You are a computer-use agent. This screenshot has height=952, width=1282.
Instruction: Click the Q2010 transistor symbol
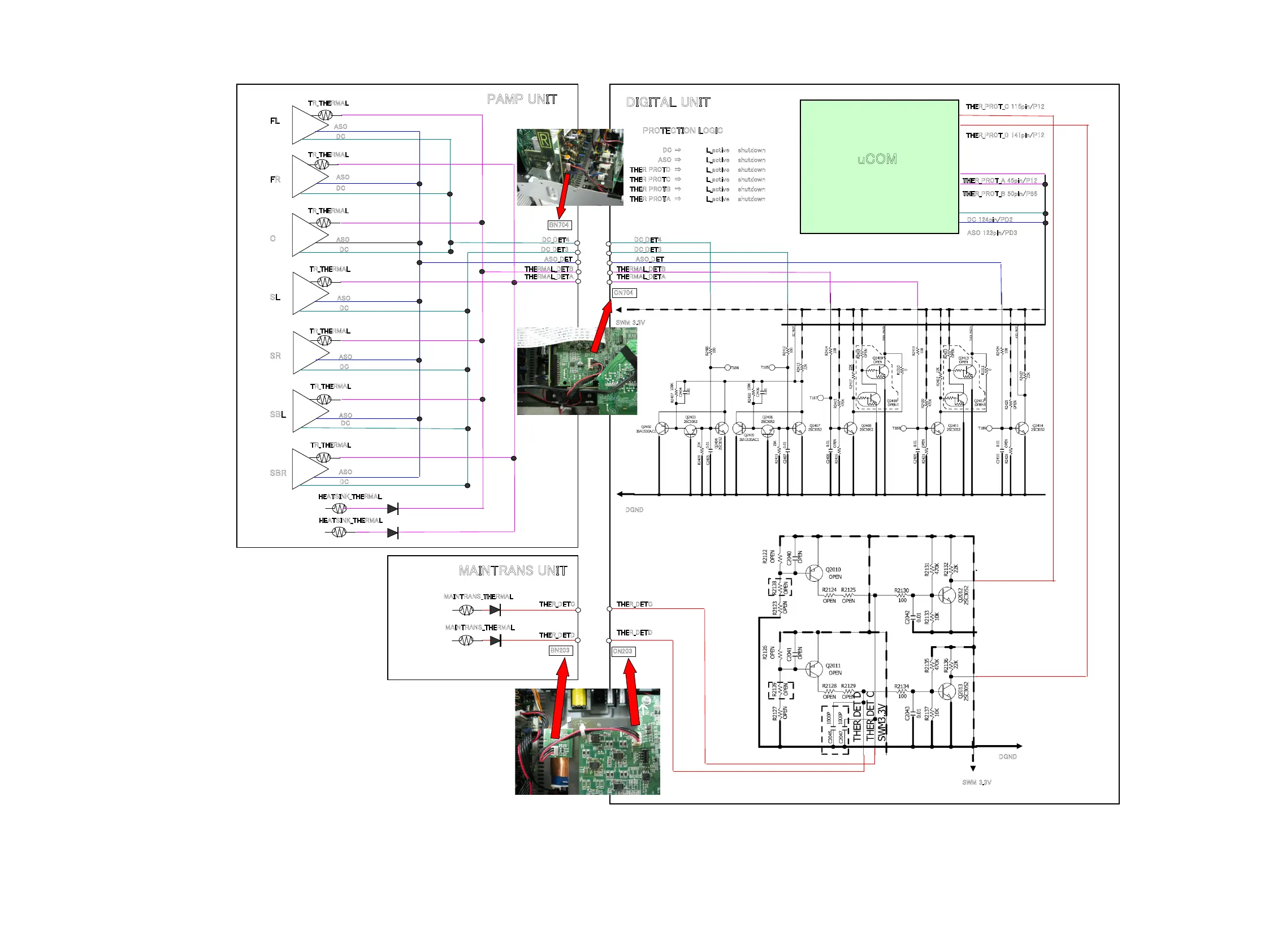813,573
